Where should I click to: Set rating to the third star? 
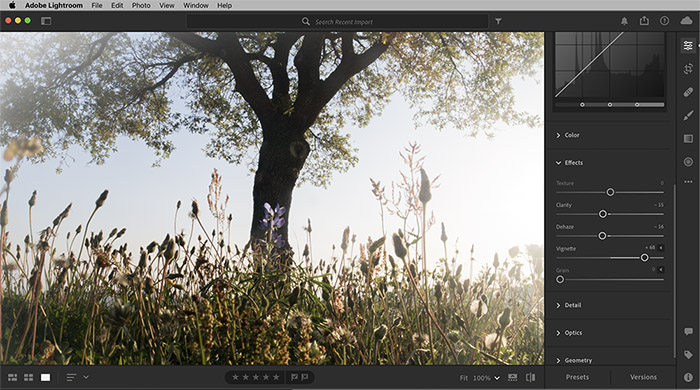(x=256, y=378)
